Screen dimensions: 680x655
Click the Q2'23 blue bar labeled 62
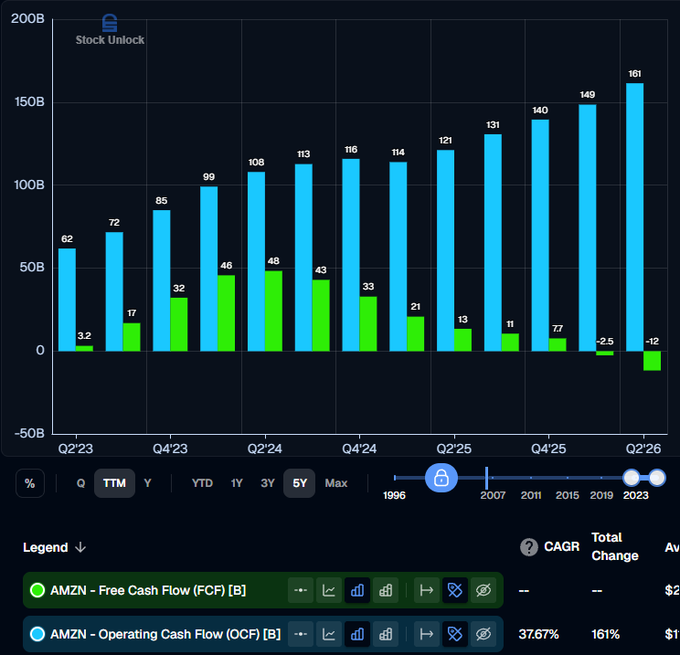point(67,300)
